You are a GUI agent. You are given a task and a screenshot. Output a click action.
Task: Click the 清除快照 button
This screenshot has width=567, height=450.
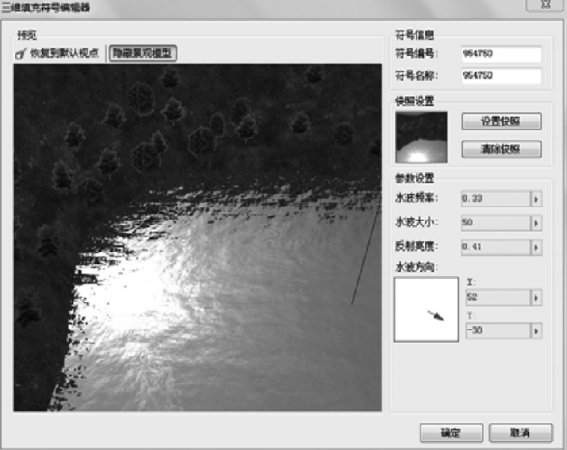[501, 149]
